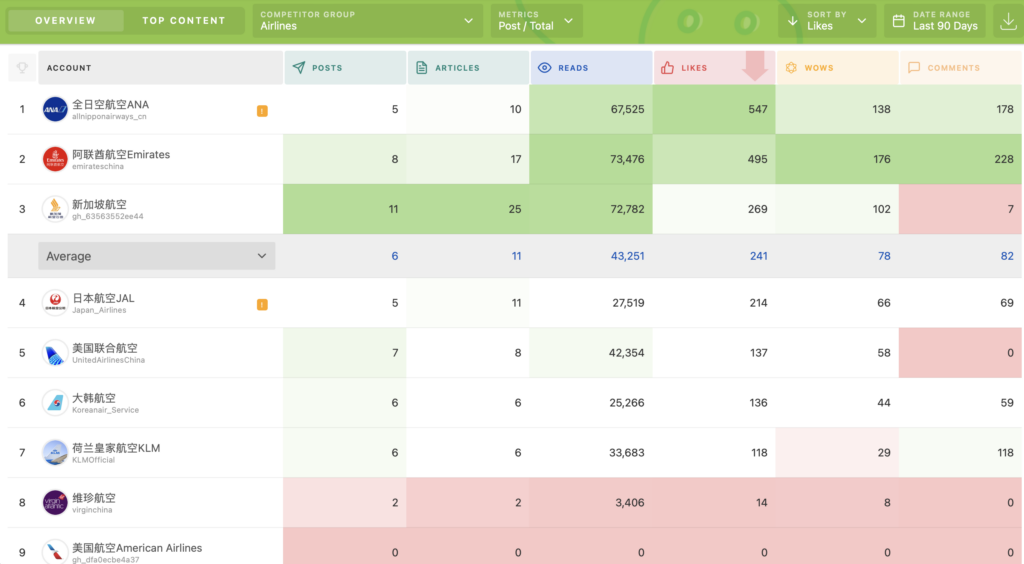Open the 新加坡航空 account

pyautogui.click(x=99, y=204)
